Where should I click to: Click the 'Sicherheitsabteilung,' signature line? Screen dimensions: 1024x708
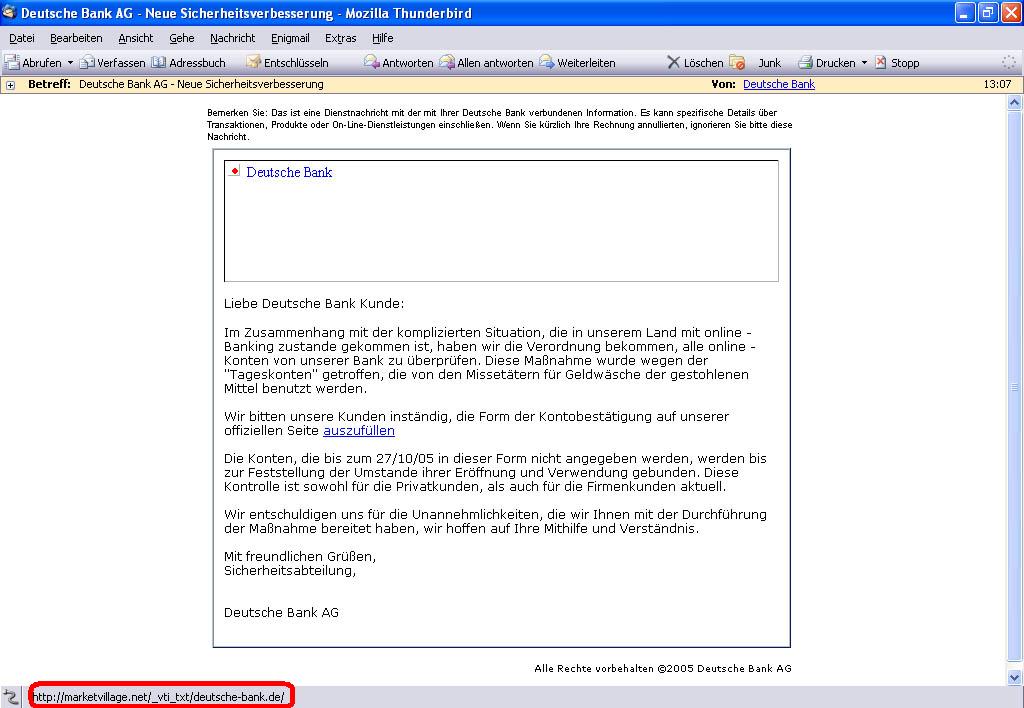(x=290, y=571)
